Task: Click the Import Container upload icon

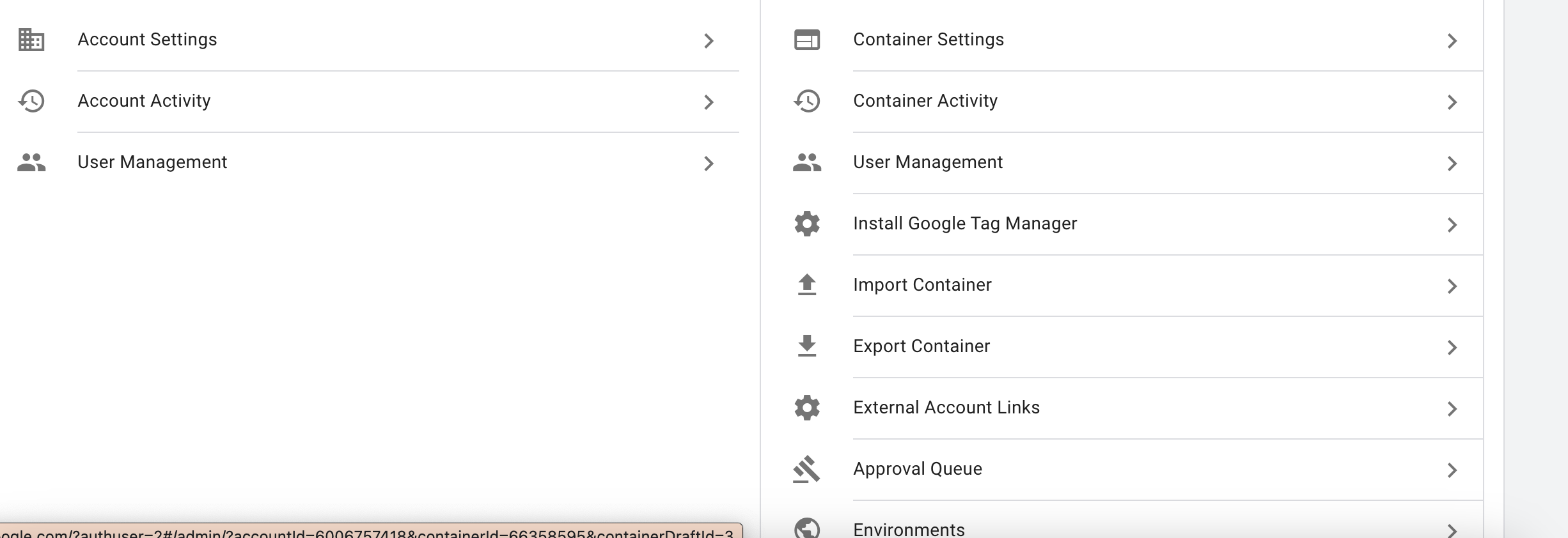Action: point(807,284)
